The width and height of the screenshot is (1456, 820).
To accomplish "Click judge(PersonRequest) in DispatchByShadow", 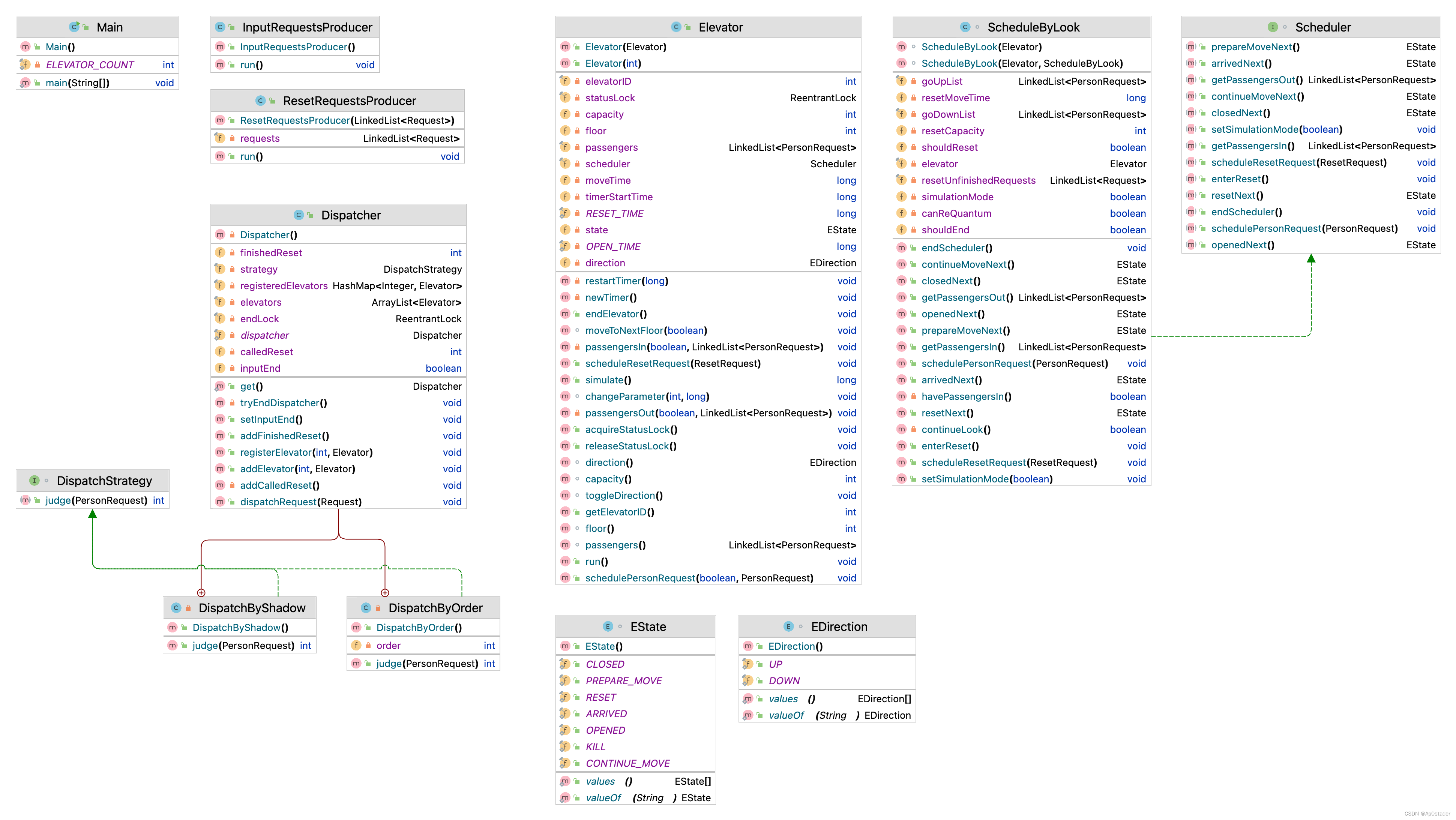I will [x=240, y=645].
